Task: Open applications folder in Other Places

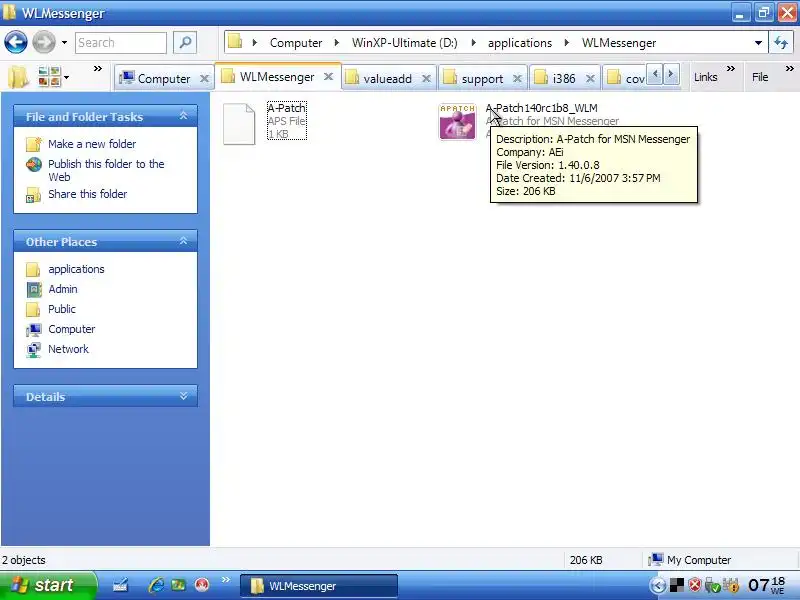Action: [76, 269]
